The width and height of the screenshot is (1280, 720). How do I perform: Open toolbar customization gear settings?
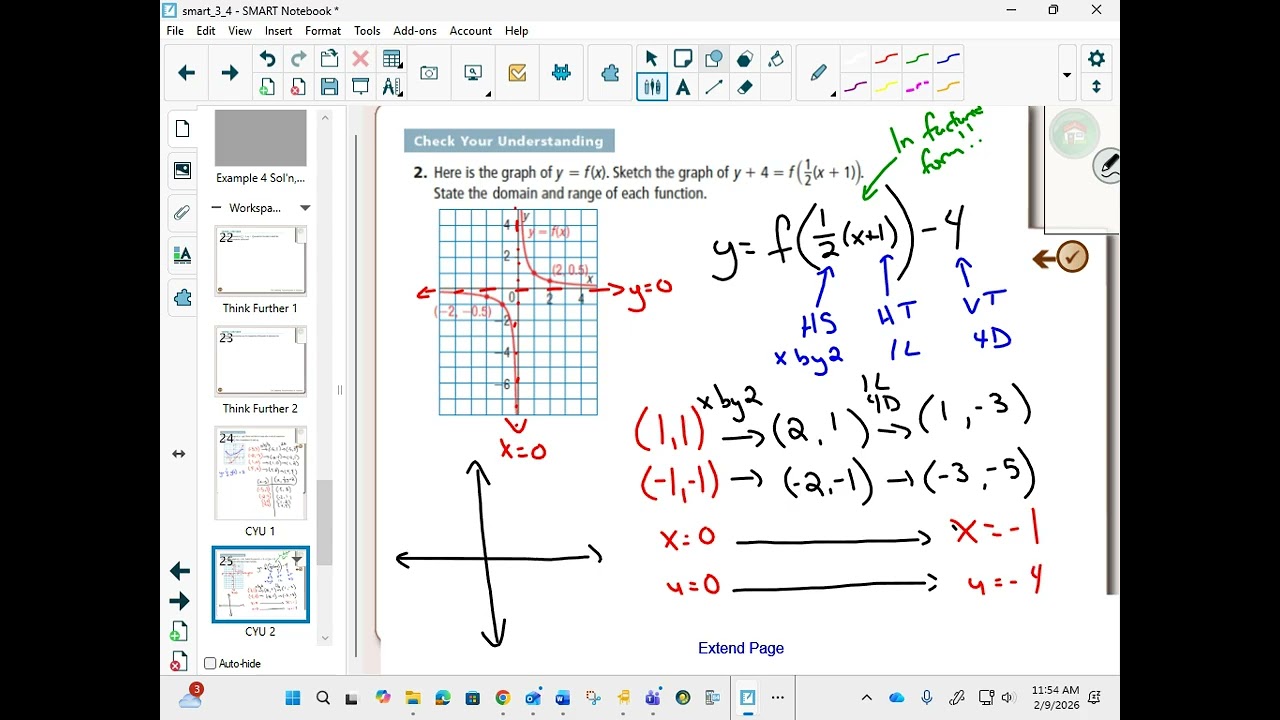(1096, 58)
